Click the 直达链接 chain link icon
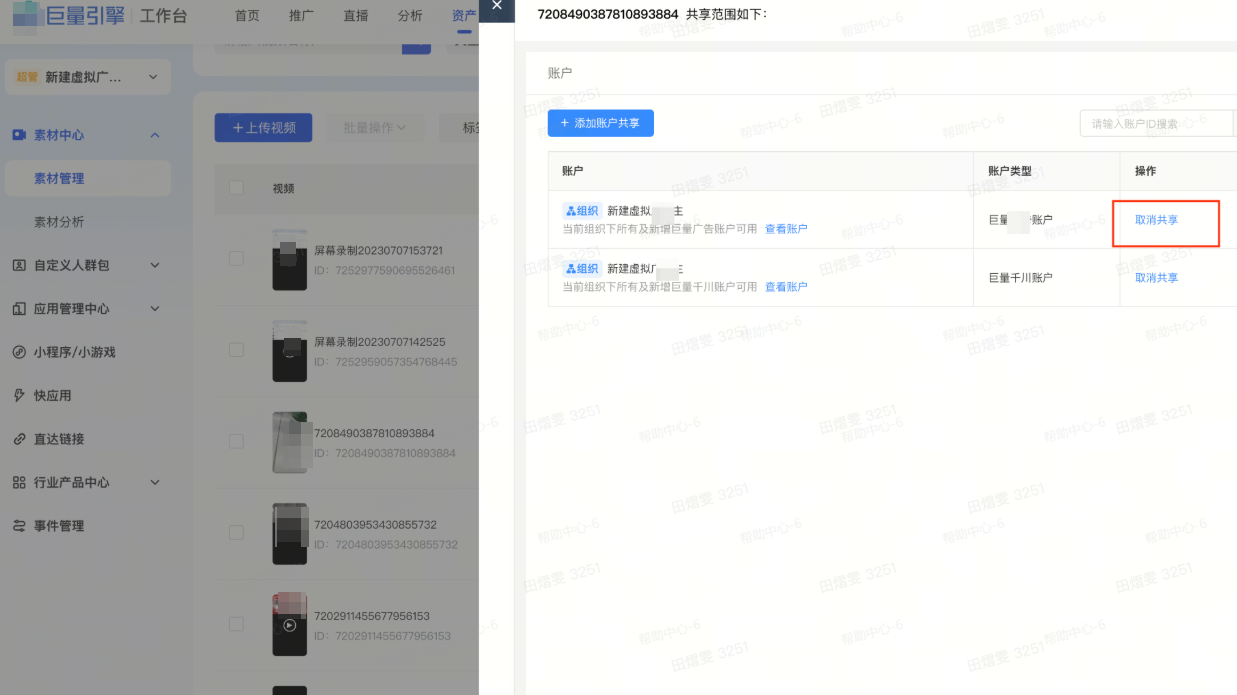Screen dimensions: 1237x695 (19, 439)
